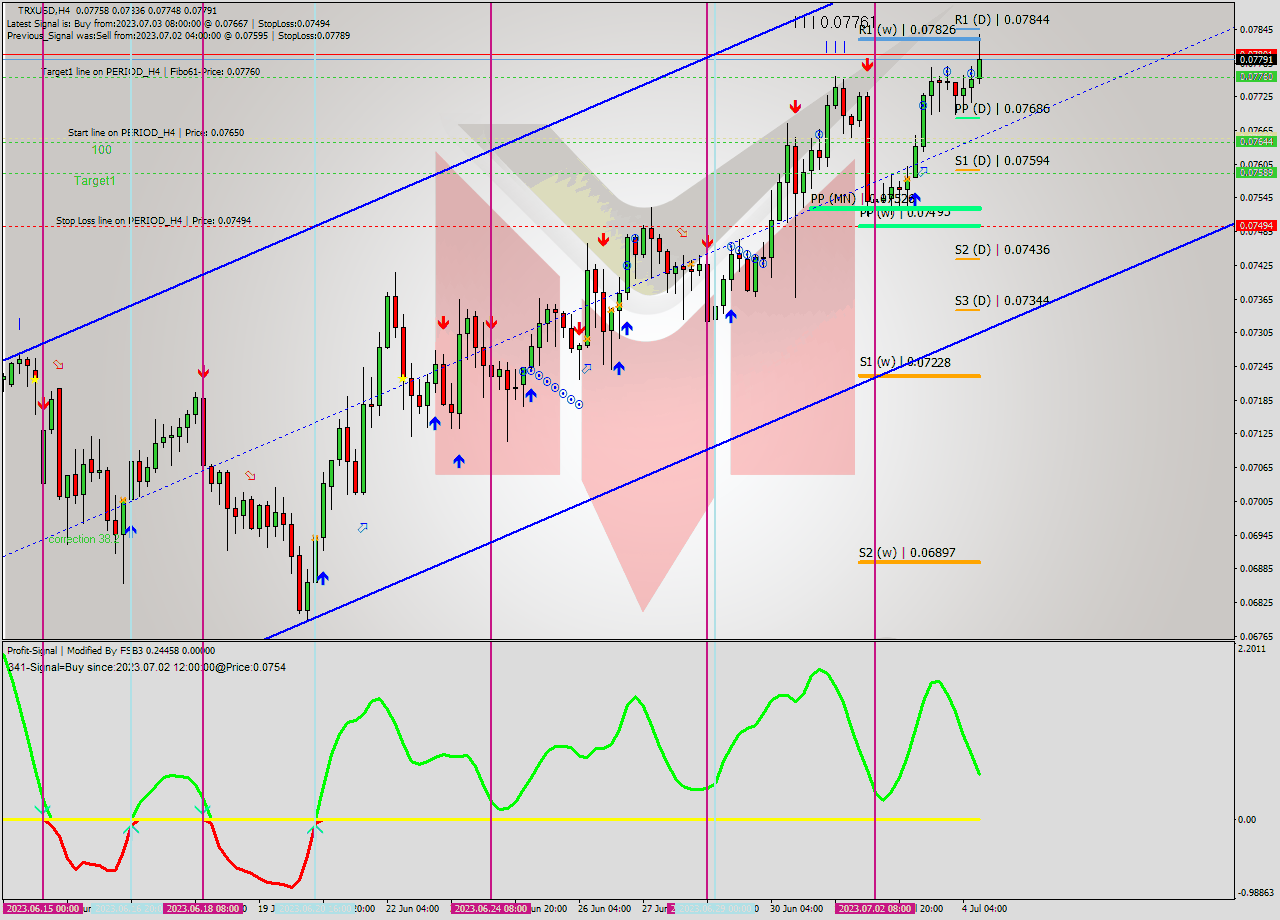Image resolution: width=1280 pixels, height=920 pixels.
Task: Click the '0.07761' price label at the chart top
Action: click(848, 21)
